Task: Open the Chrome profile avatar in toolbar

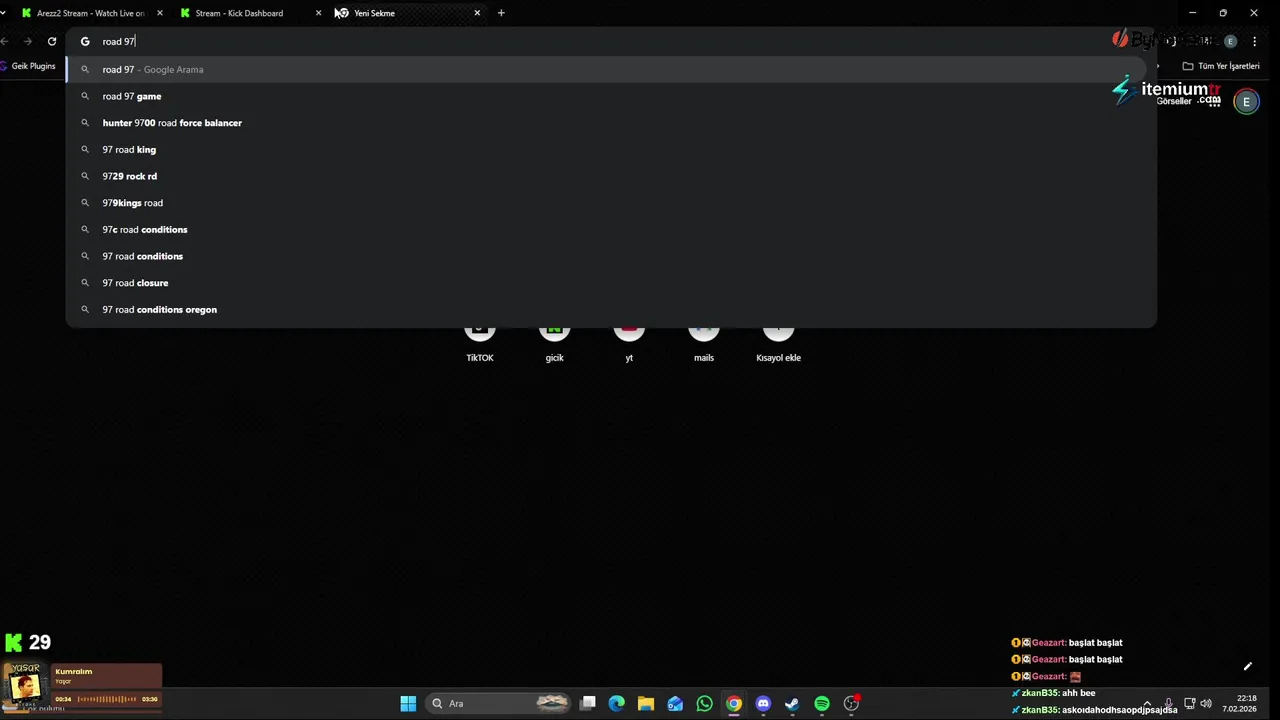Action: tap(1230, 41)
